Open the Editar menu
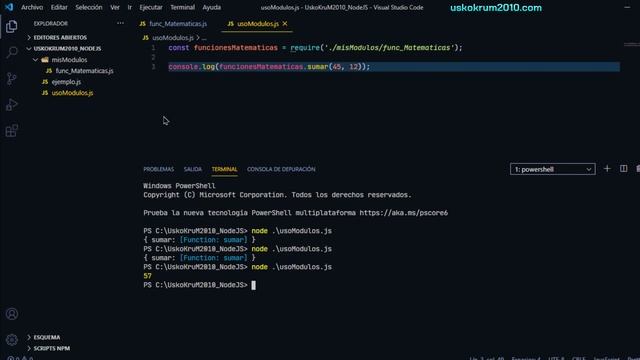Viewport: 640px width, 360px height. 59,7
